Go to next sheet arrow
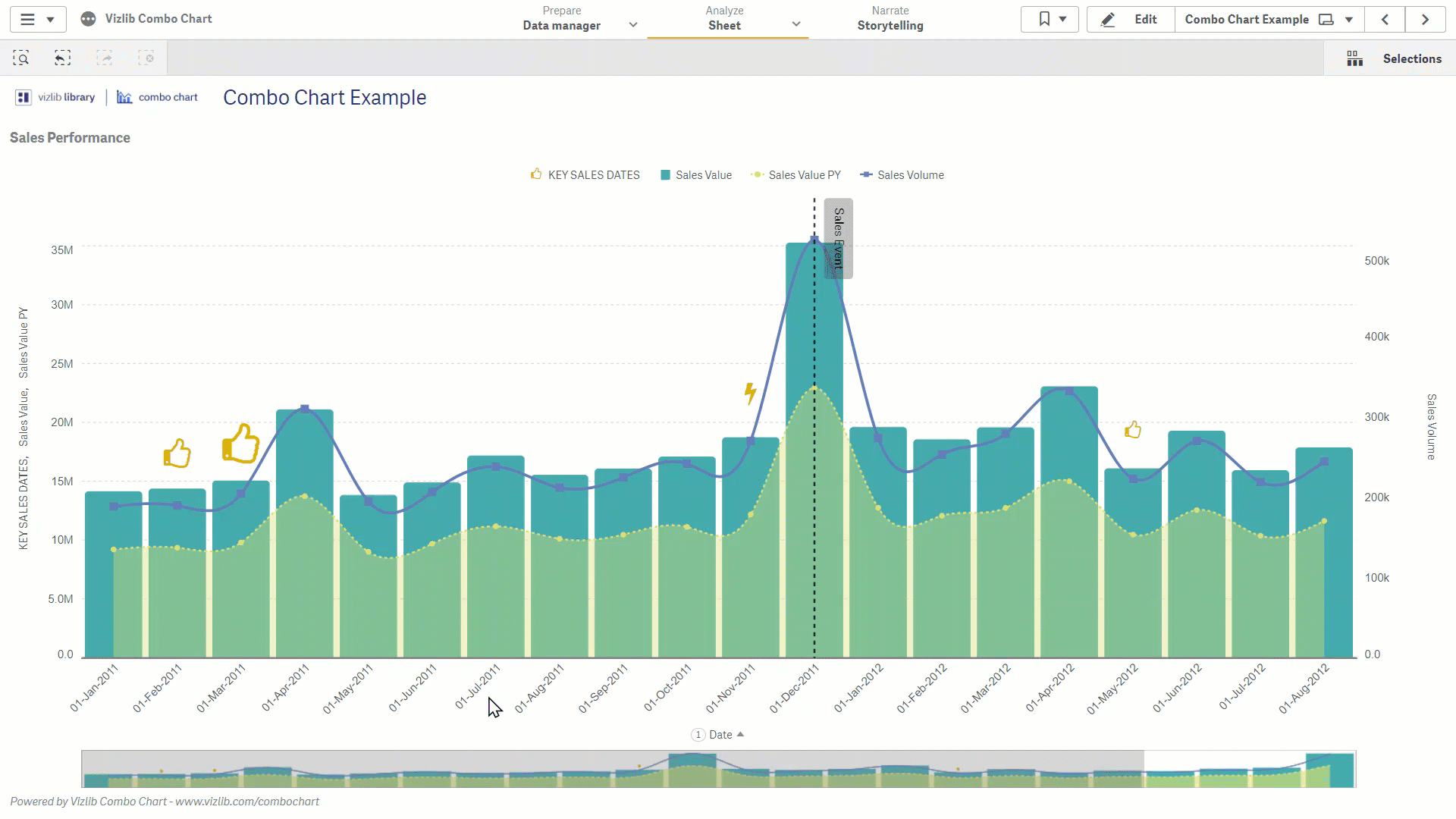This screenshot has width=1456, height=819. (1425, 19)
